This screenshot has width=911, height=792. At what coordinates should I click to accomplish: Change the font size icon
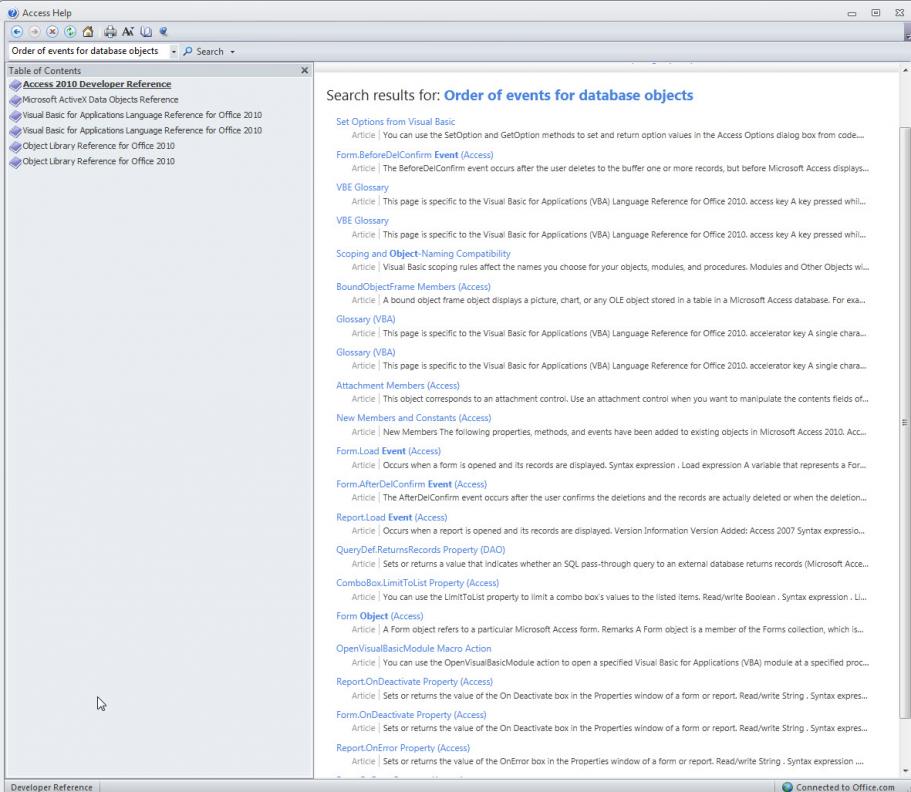pos(128,32)
